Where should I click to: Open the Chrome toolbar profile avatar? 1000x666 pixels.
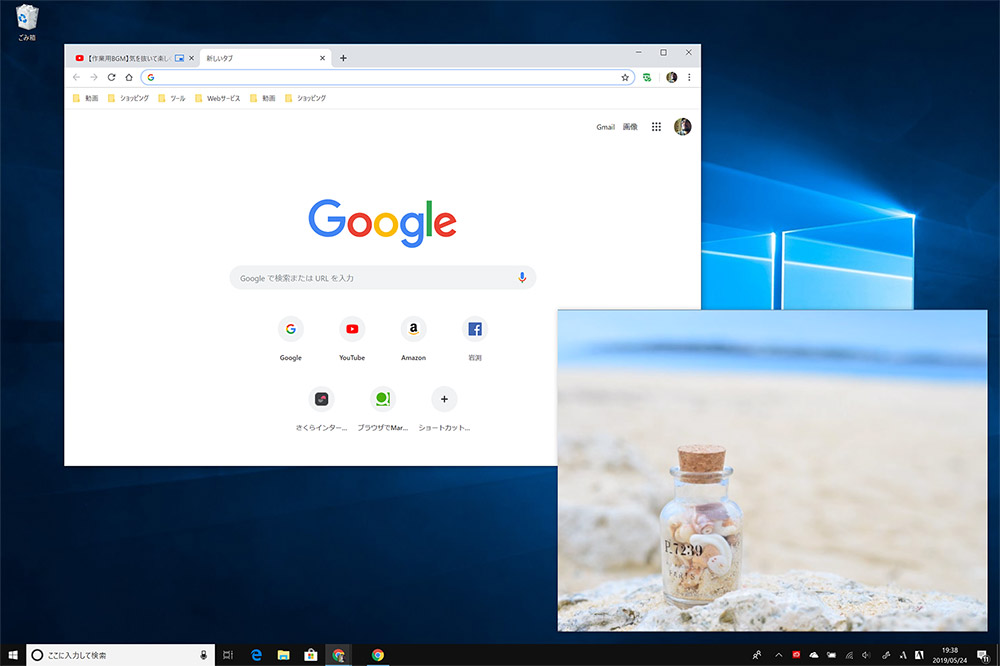pos(672,77)
